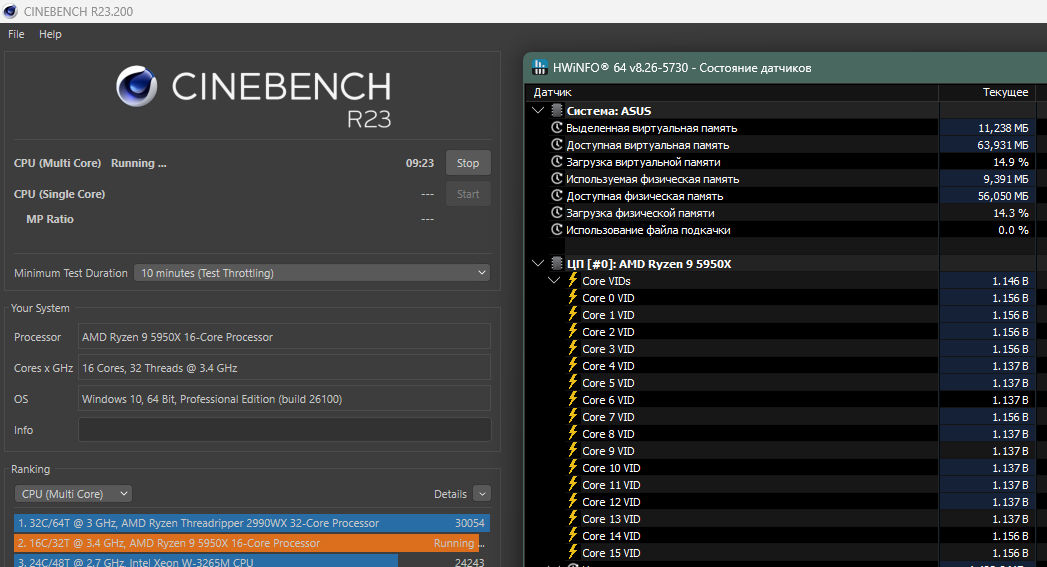Click clock icon of Доступная виртуальная память
Viewport: 1047px width, 567px height.
557,145
